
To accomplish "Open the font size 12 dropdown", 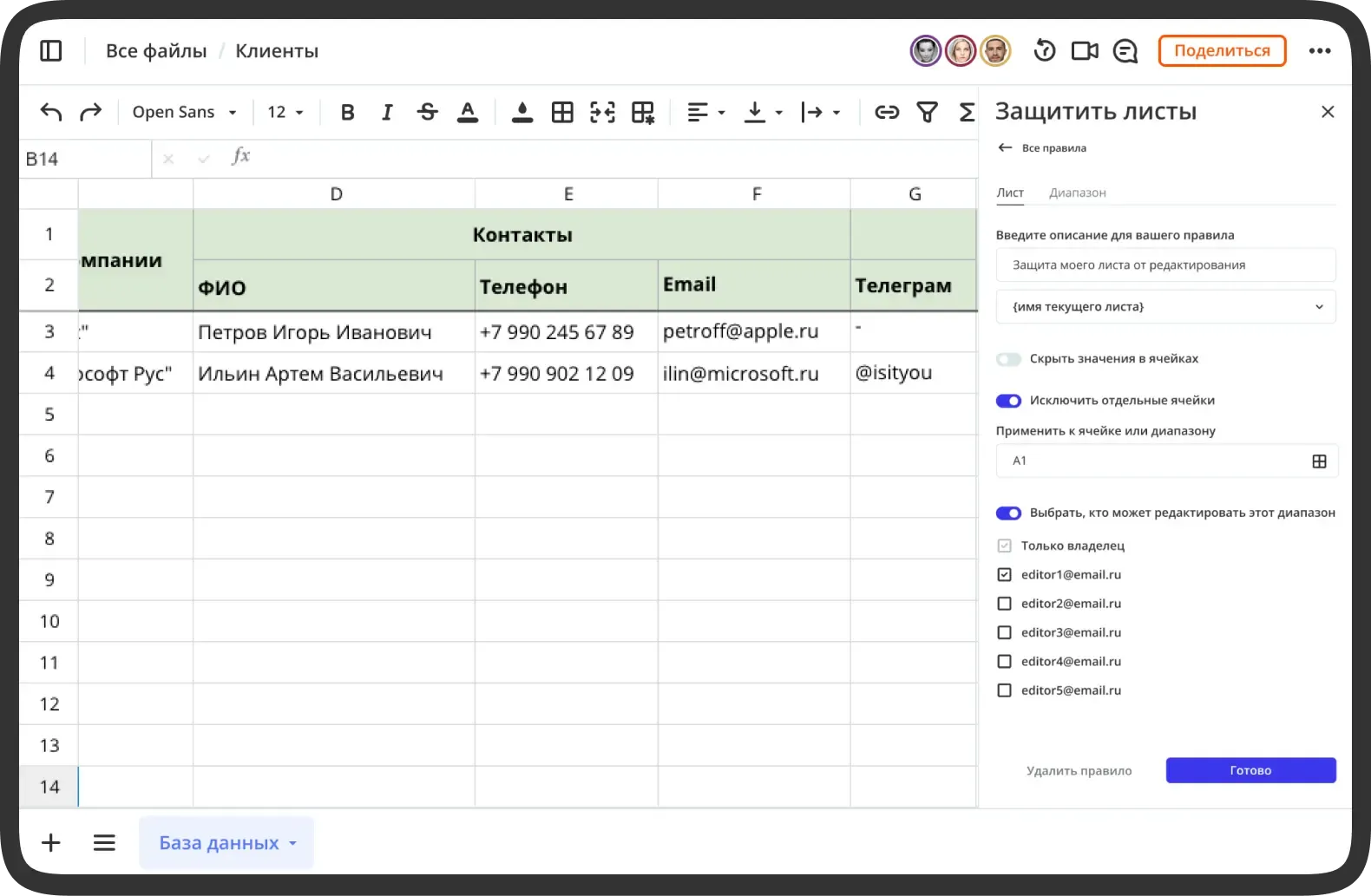I will click(x=285, y=112).
